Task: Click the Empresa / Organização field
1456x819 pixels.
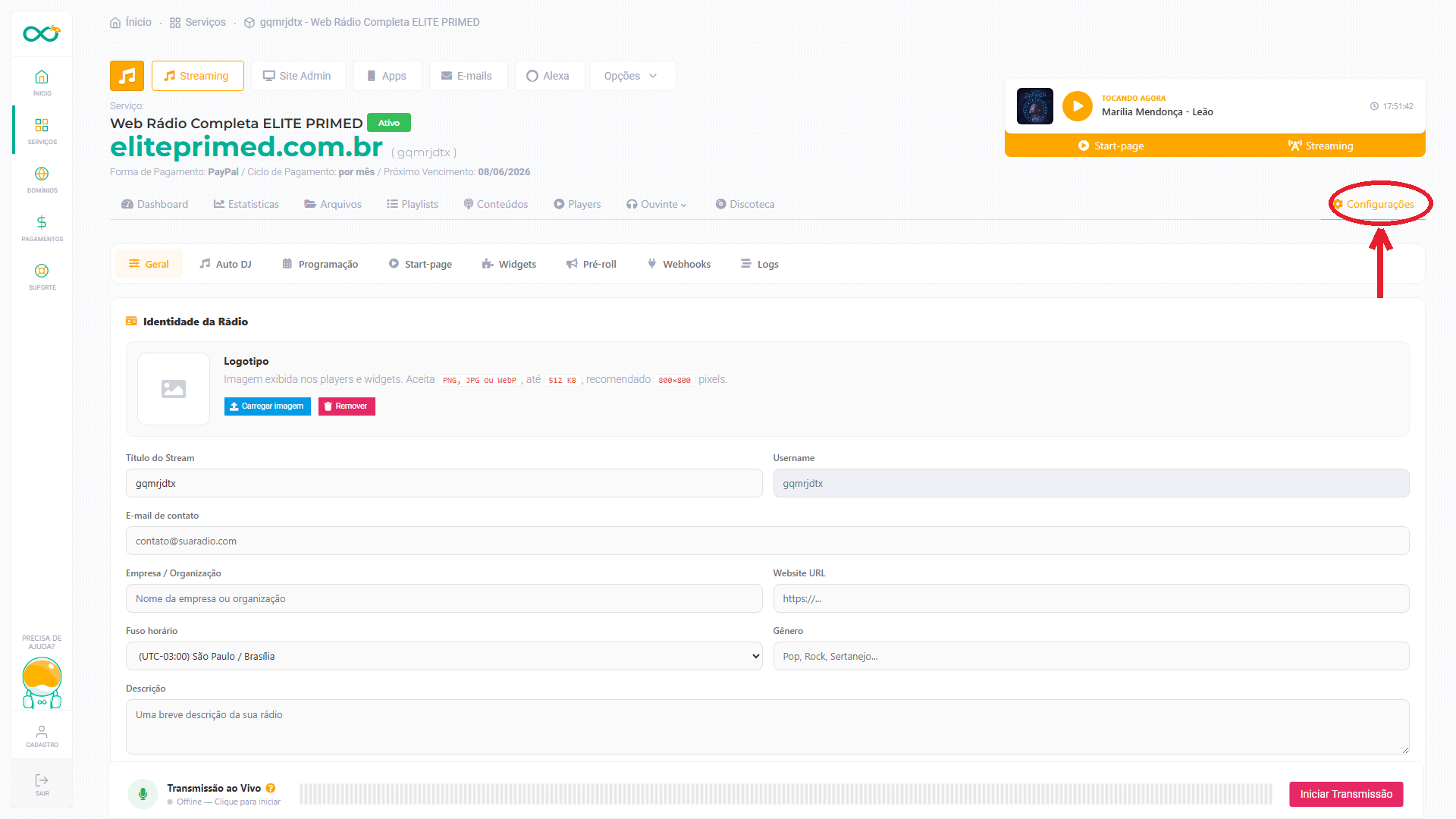Action: pos(444,598)
